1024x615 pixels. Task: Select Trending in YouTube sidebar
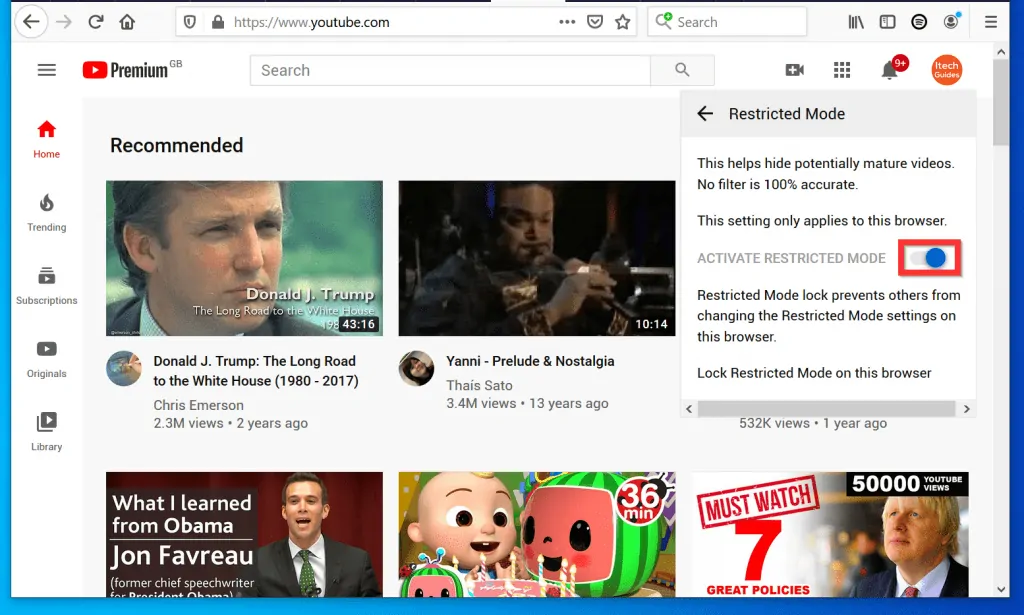tap(46, 213)
